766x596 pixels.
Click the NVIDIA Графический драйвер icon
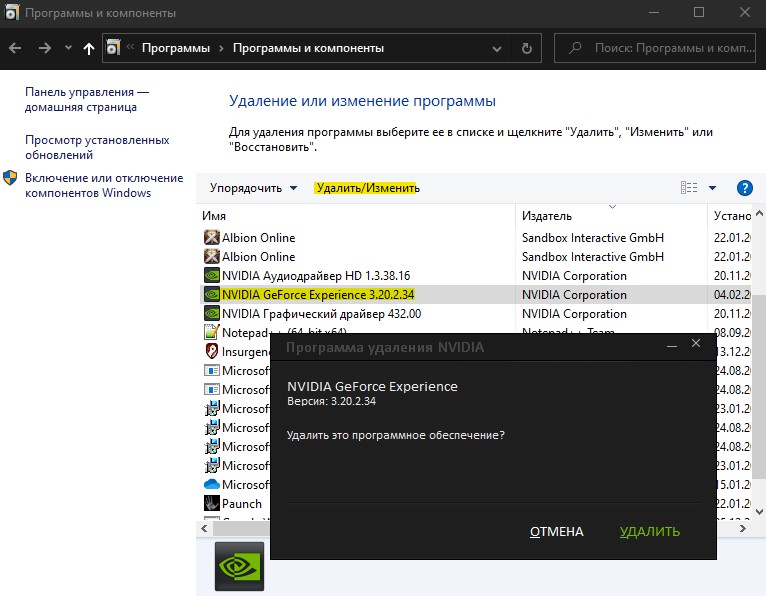coord(212,314)
